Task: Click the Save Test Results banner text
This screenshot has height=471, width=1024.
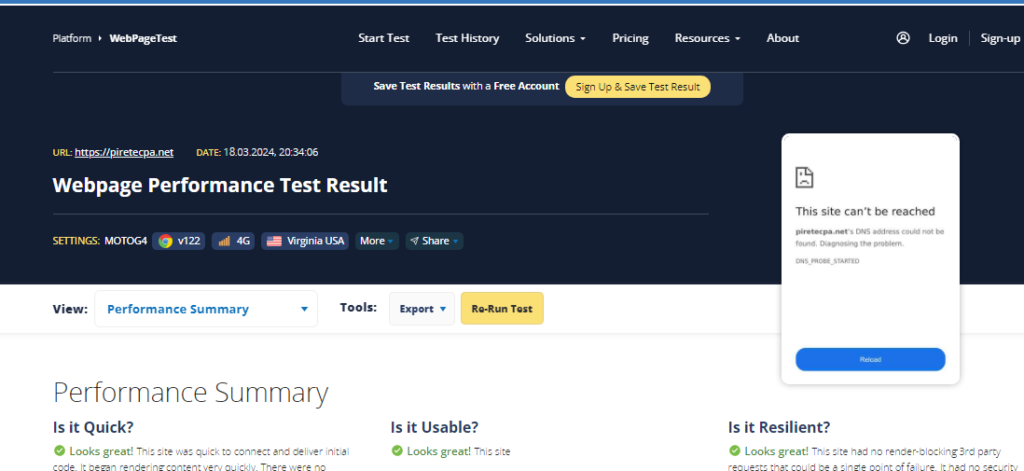Action: click(466, 86)
